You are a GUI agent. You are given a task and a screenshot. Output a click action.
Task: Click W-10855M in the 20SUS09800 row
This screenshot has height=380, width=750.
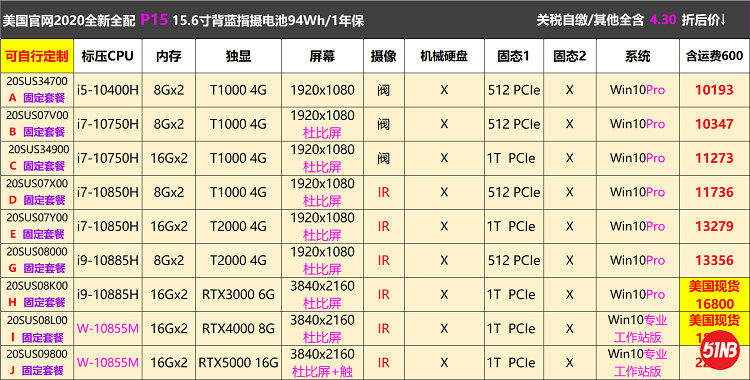108,363
